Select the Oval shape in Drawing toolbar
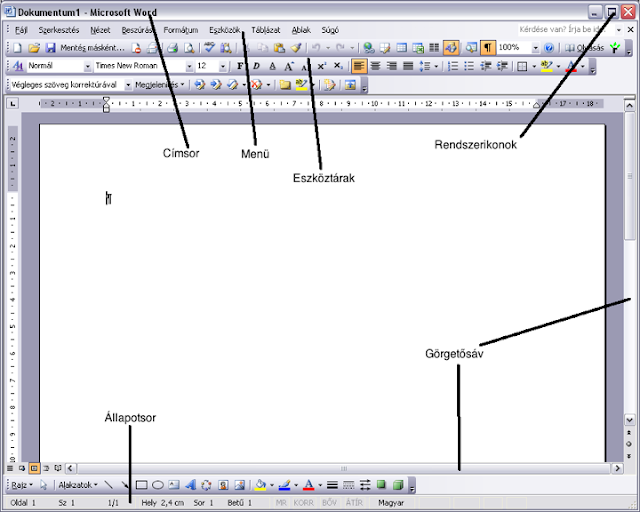Image resolution: width=640 pixels, height=512 pixels. coord(158,485)
